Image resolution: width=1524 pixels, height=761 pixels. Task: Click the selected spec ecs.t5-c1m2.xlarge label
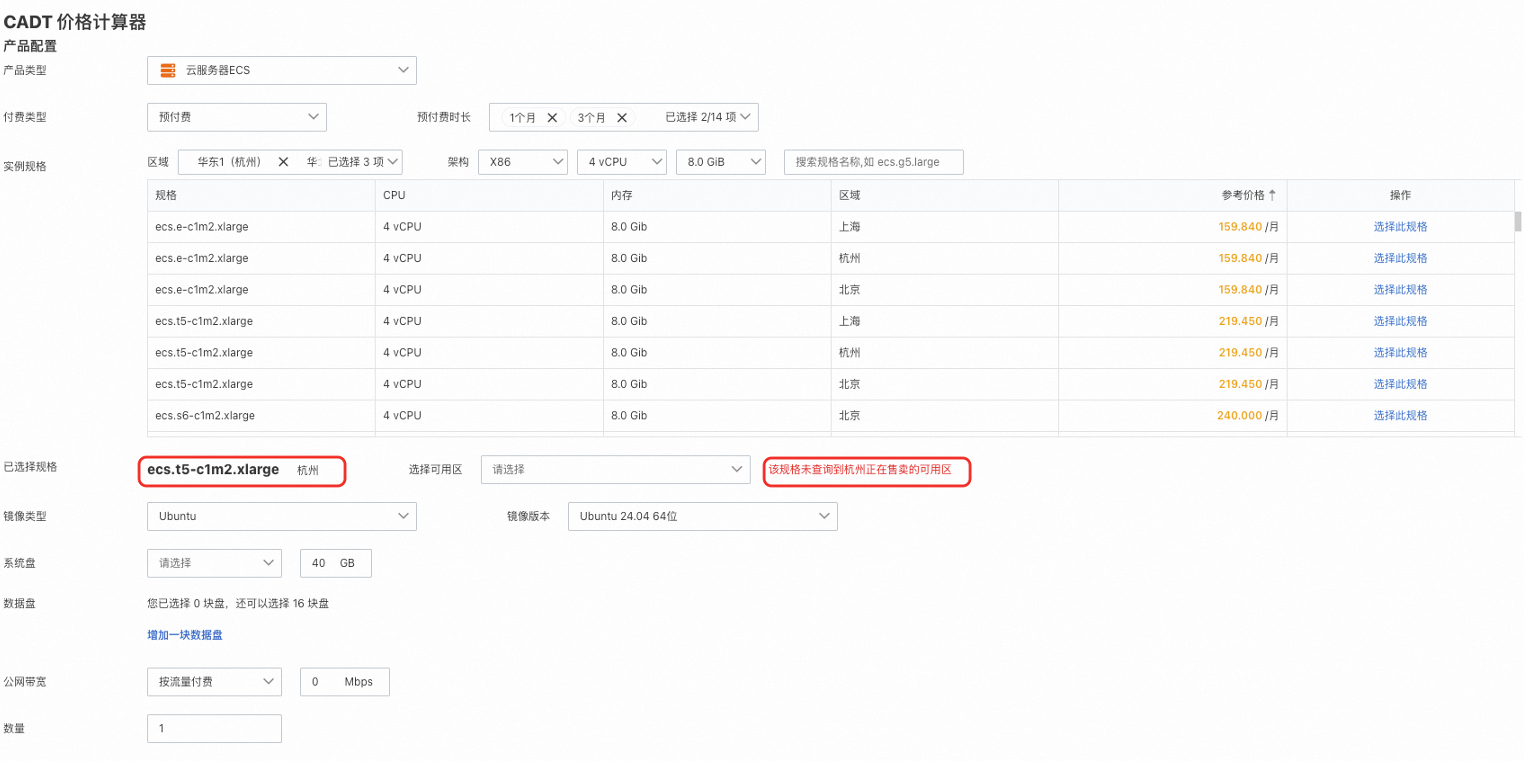pyautogui.click(x=213, y=469)
